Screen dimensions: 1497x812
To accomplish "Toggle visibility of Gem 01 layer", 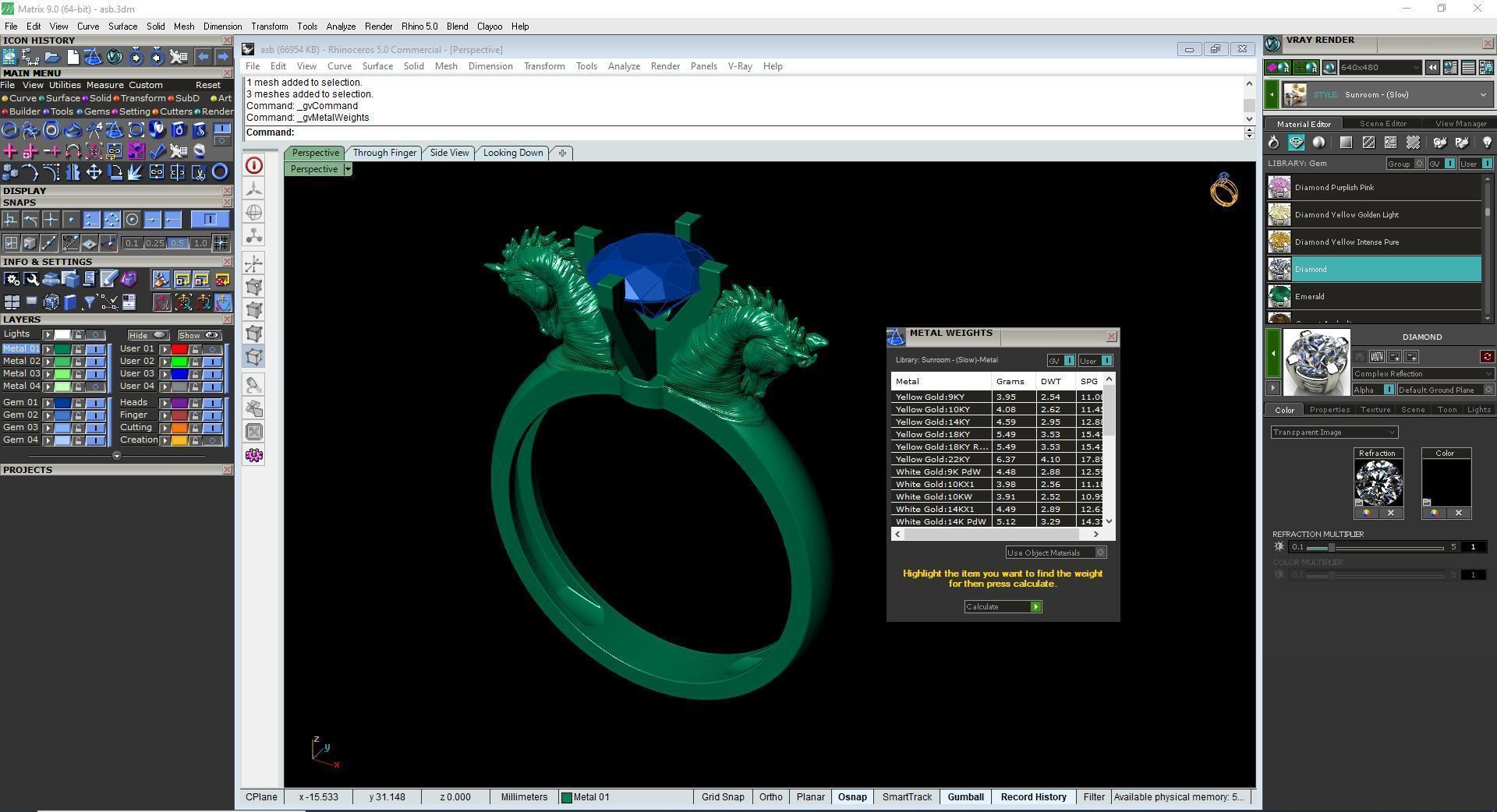I will [x=96, y=403].
